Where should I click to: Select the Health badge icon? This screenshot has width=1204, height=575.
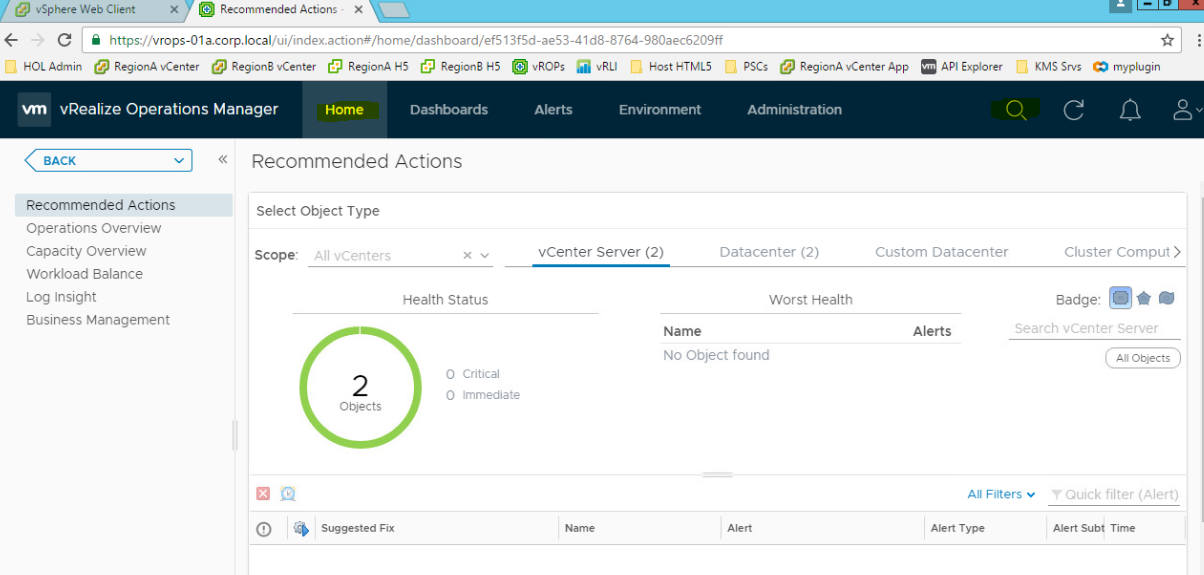click(x=1120, y=298)
